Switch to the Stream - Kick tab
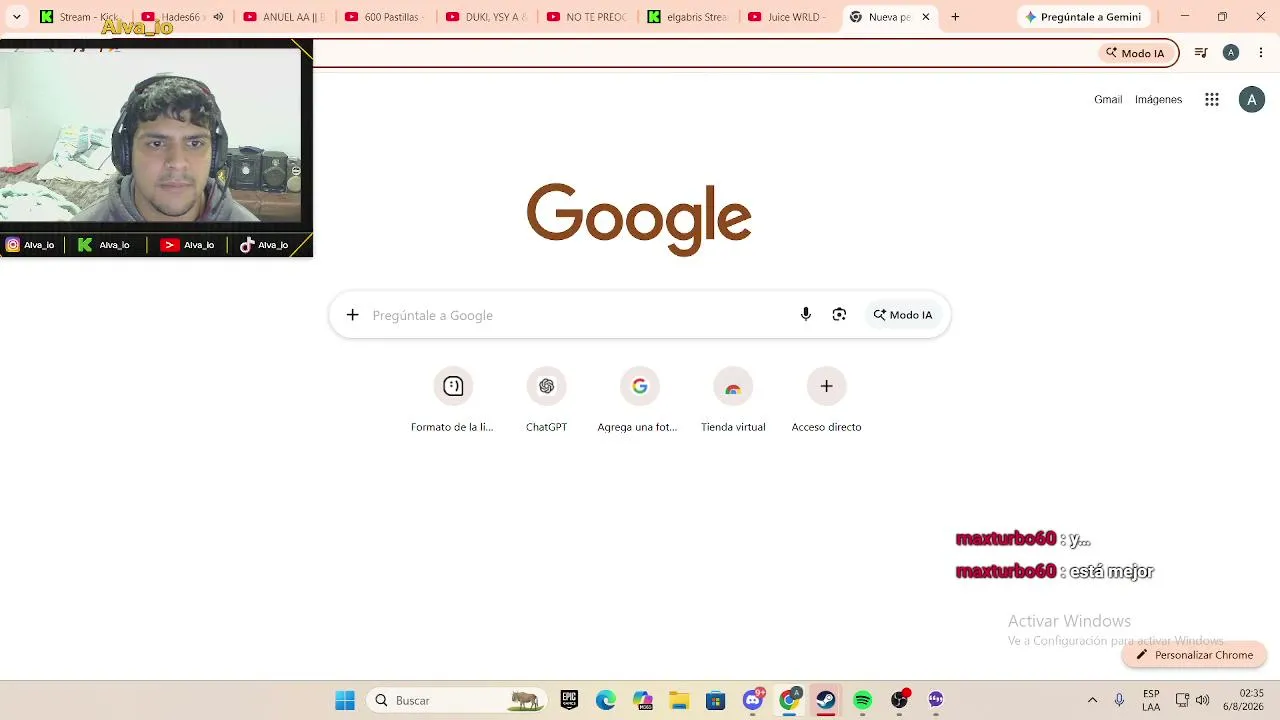Screen dimensions: 1280x720 point(80,17)
